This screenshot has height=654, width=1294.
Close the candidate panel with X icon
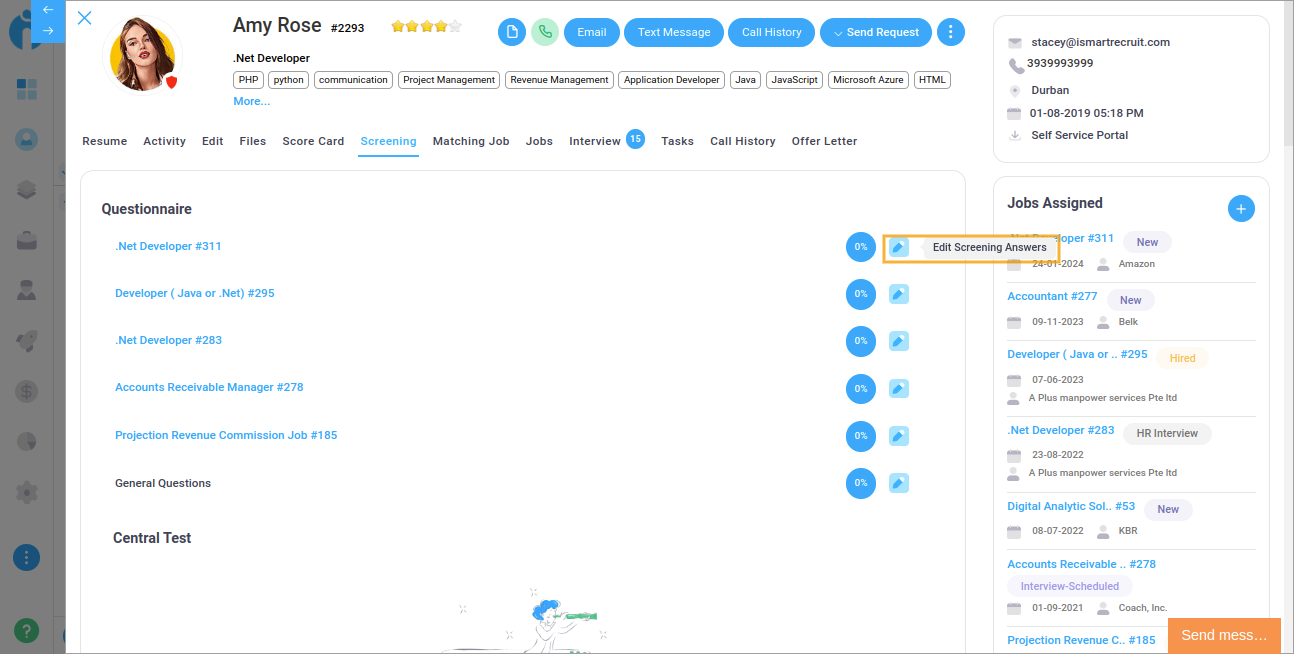[x=85, y=18]
